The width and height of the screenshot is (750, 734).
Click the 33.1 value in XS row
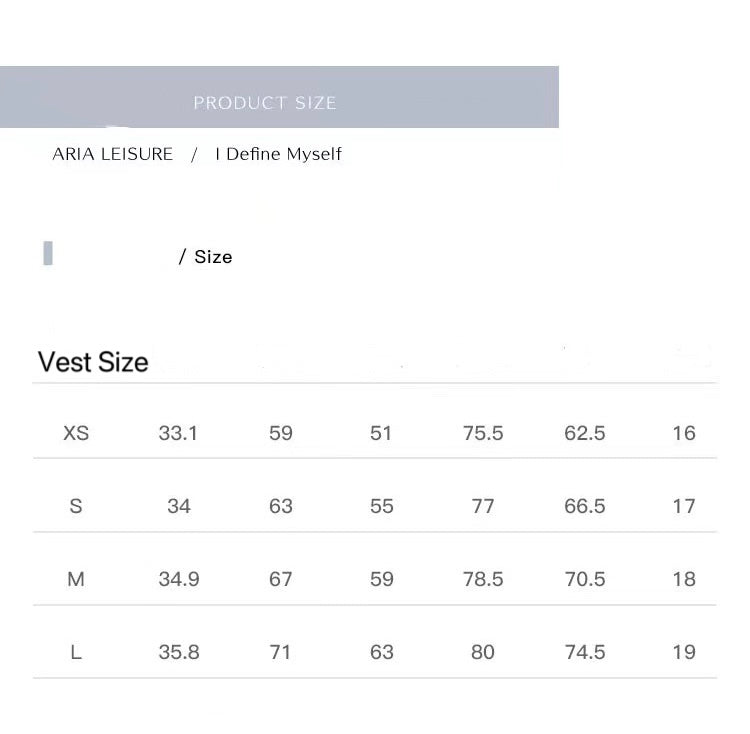178,433
